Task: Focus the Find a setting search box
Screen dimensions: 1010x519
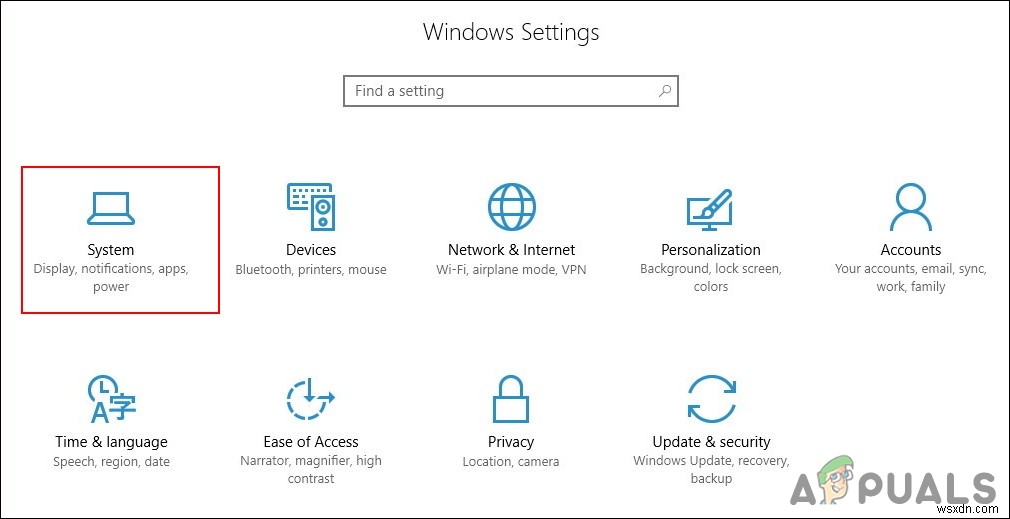Action: tap(500, 91)
